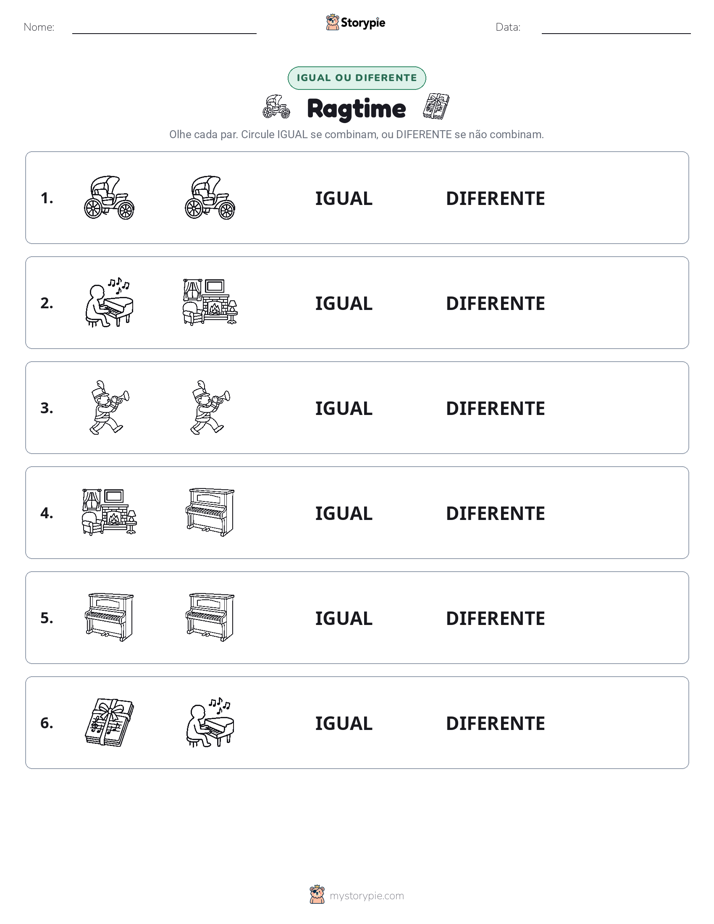This screenshot has height=924, width=714.
Task: Circle IGUAL for row 1
Action: [x=343, y=199]
